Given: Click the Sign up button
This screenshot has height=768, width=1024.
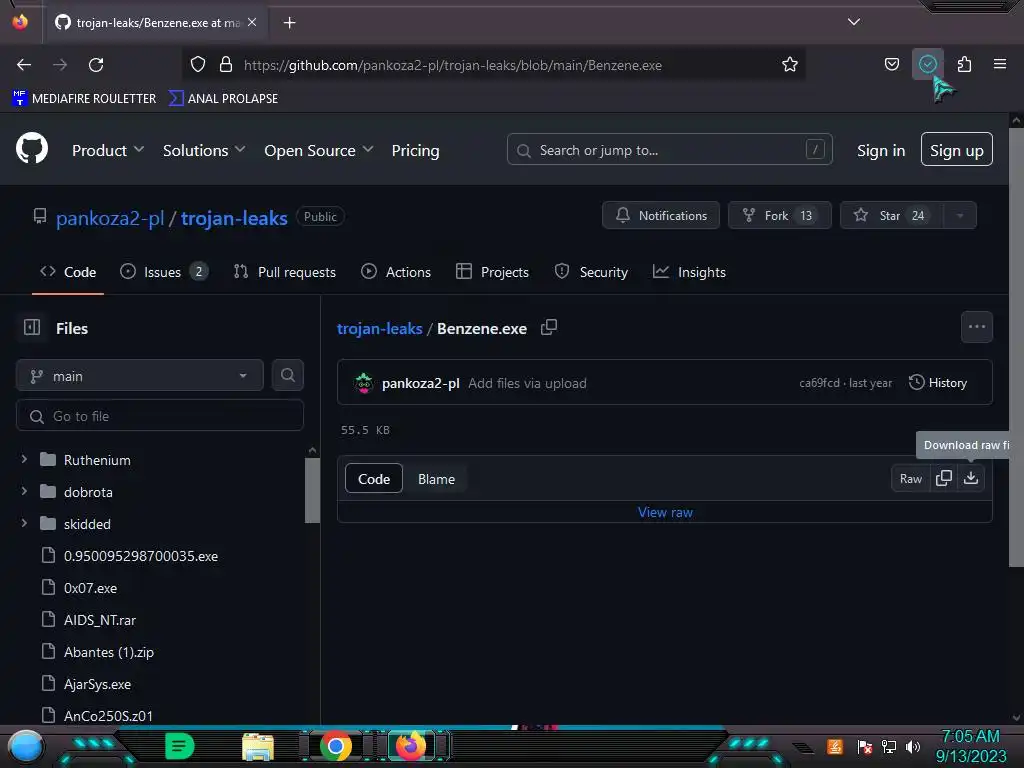Looking at the screenshot, I should coord(956,150).
